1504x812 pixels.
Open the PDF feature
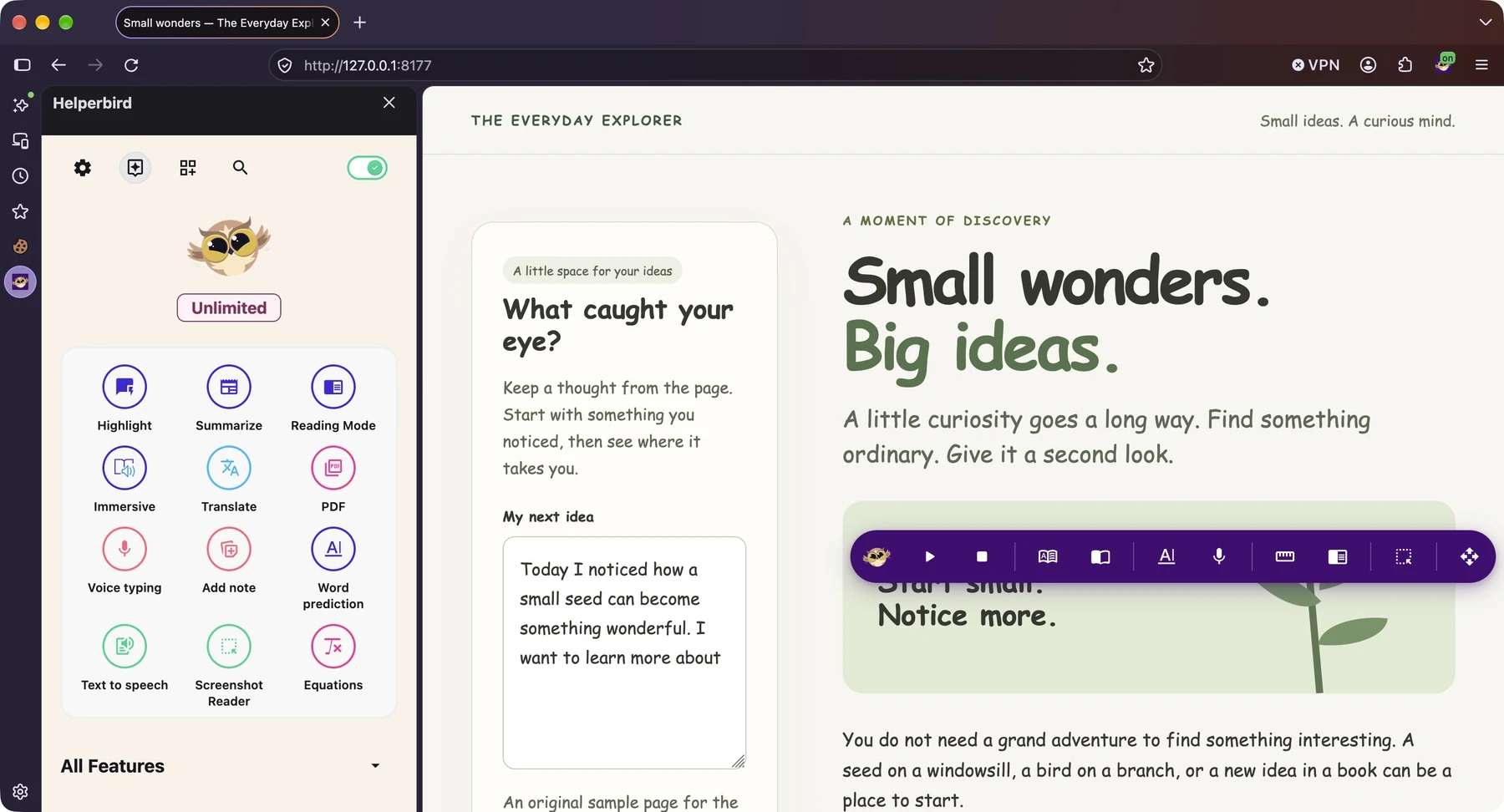pos(333,468)
